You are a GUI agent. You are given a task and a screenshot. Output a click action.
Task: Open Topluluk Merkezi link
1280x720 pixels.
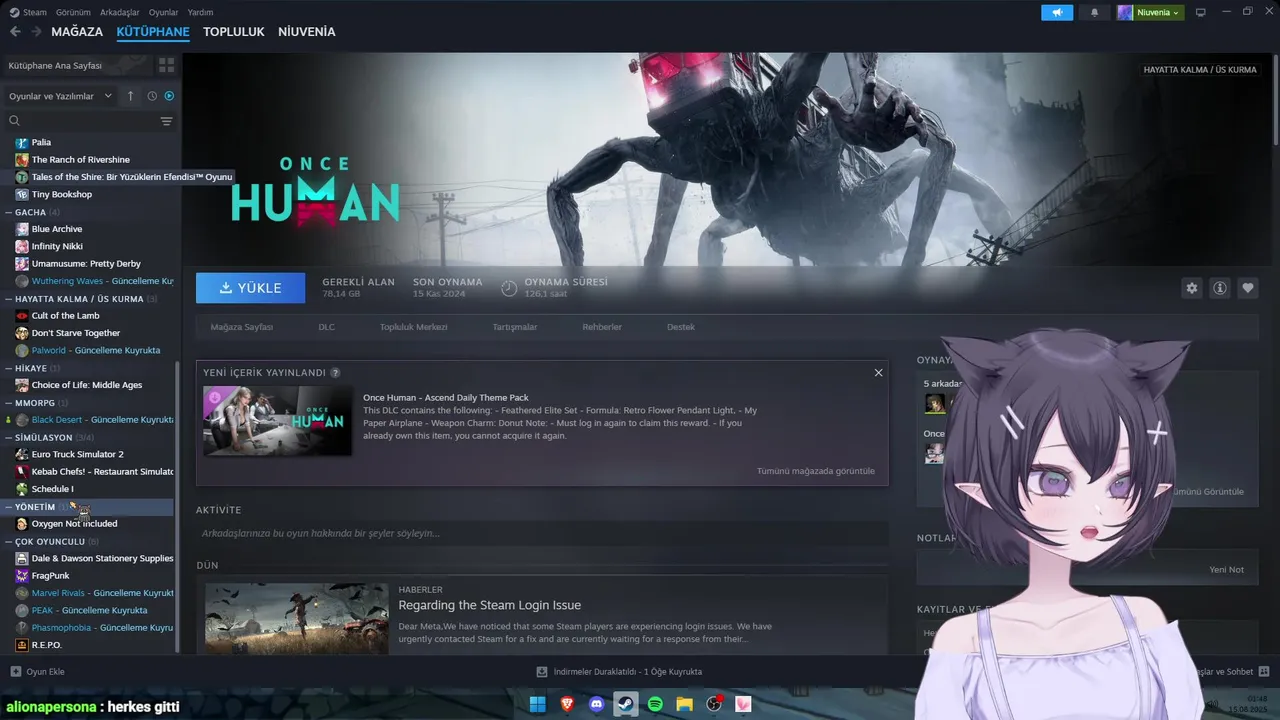click(x=413, y=327)
